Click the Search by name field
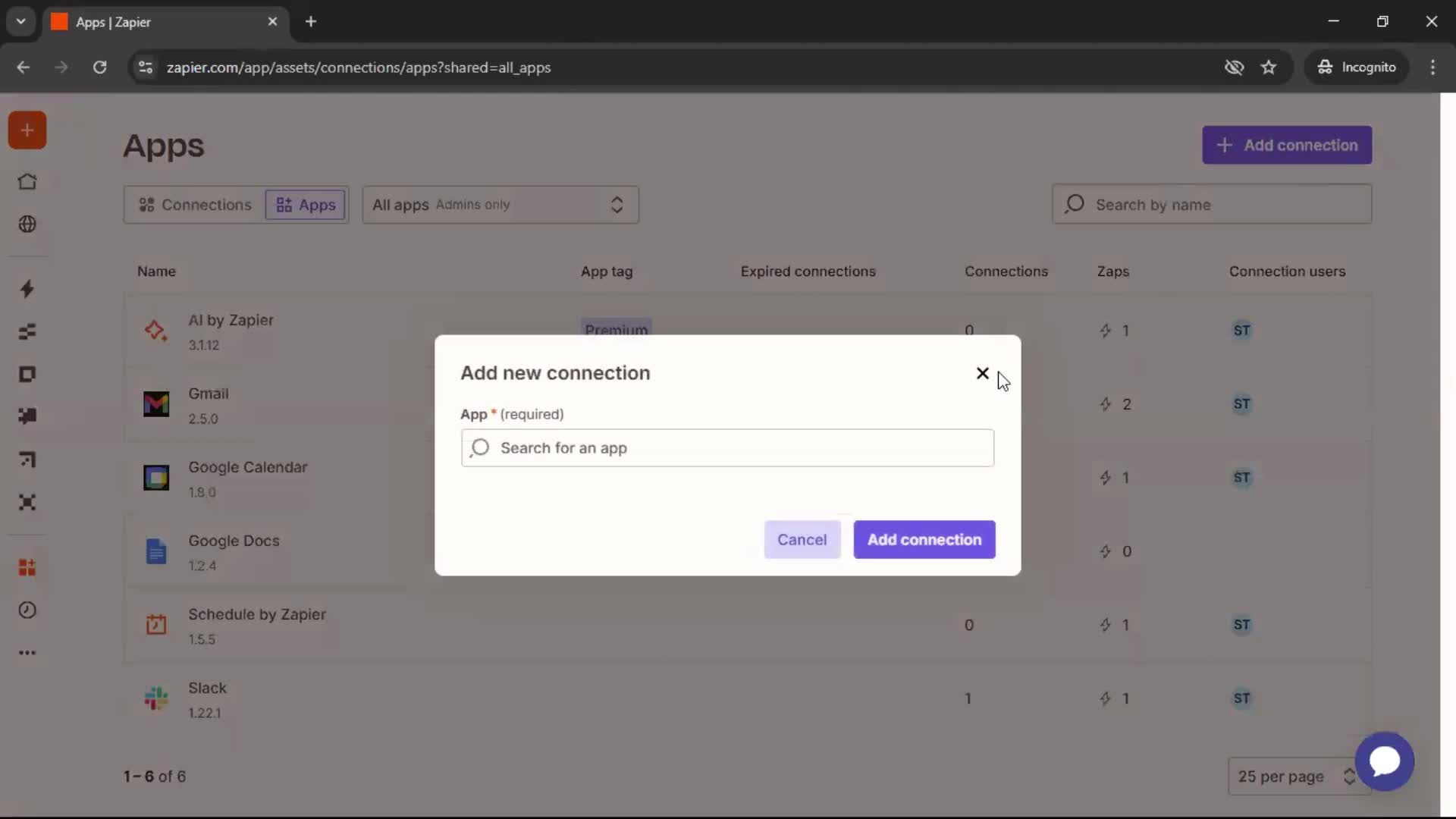The height and width of the screenshot is (819, 1456). pos(1212,205)
